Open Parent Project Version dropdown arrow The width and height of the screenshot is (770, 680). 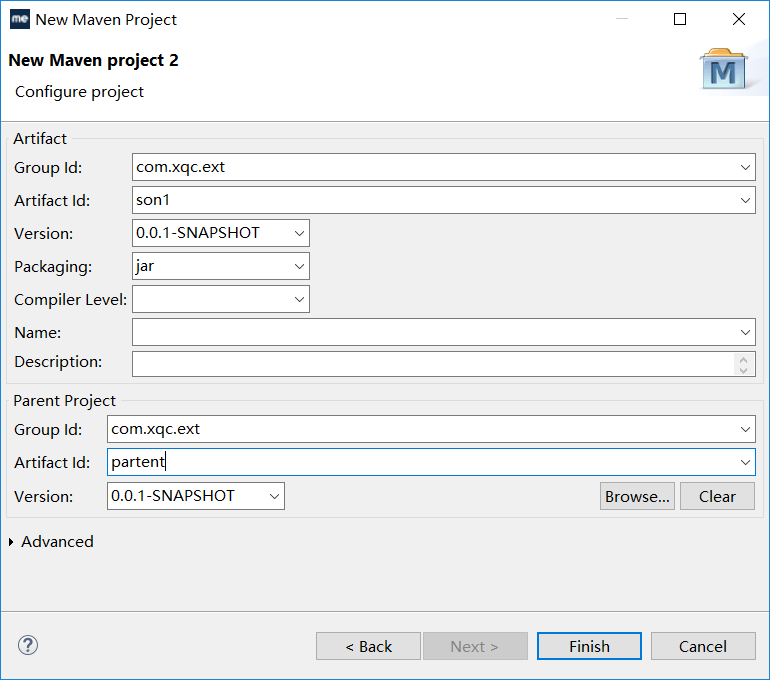tap(274, 496)
